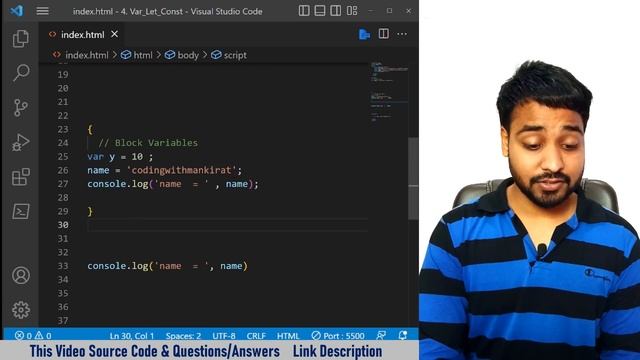Toggle the primary side bar layout icon
Image resolution: width=640 pixels, height=360 pixels.
tap(304, 11)
